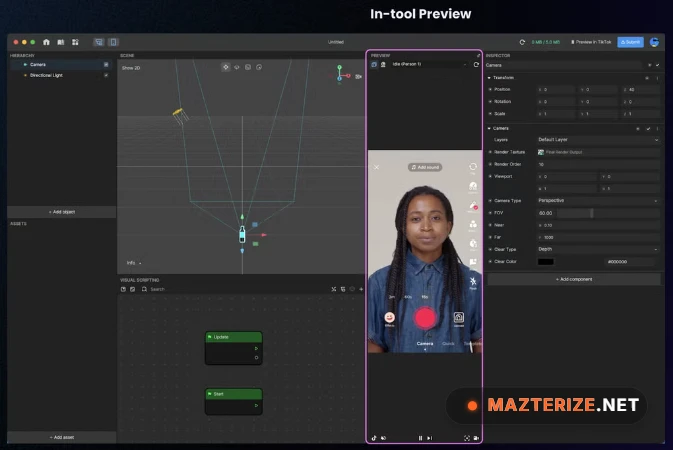Expand the Clear Type Depth dropdown
The height and width of the screenshot is (450, 673).
tap(597, 248)
